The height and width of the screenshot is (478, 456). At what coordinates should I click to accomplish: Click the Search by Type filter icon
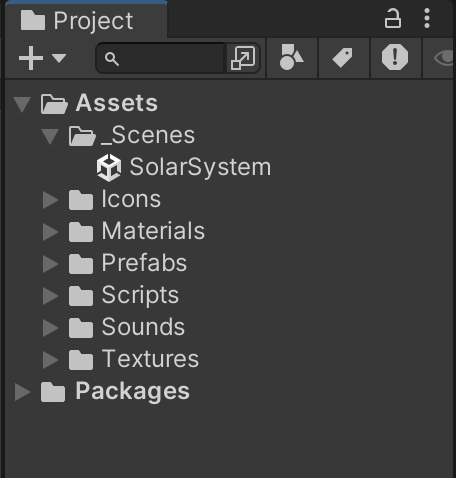pyautogui.click(x=291, y=57)
